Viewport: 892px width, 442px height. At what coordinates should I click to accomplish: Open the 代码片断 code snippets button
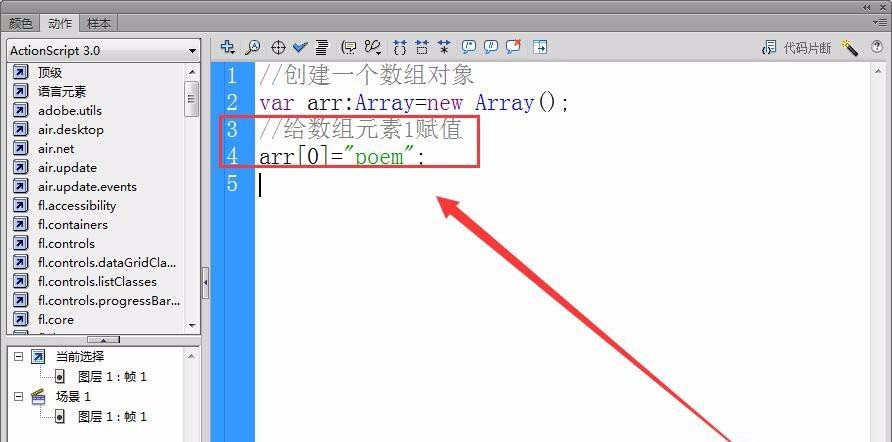click(796, 48)
